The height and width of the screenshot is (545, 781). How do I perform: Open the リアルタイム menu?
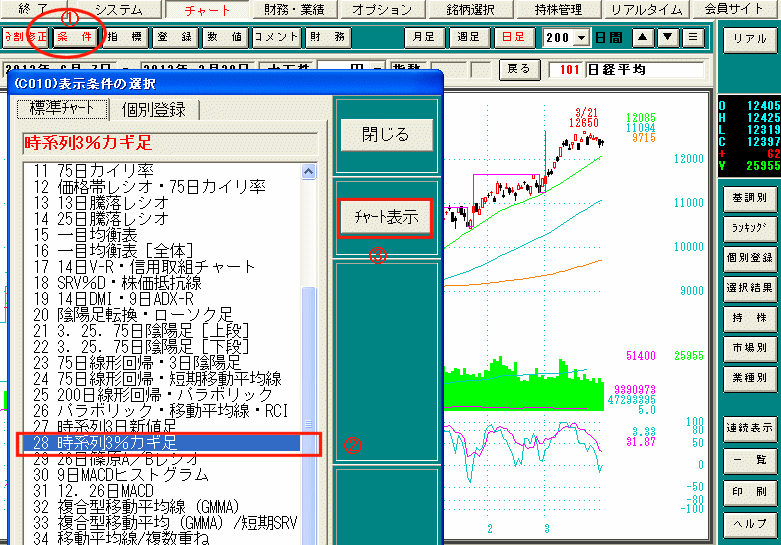click(646, 9)
